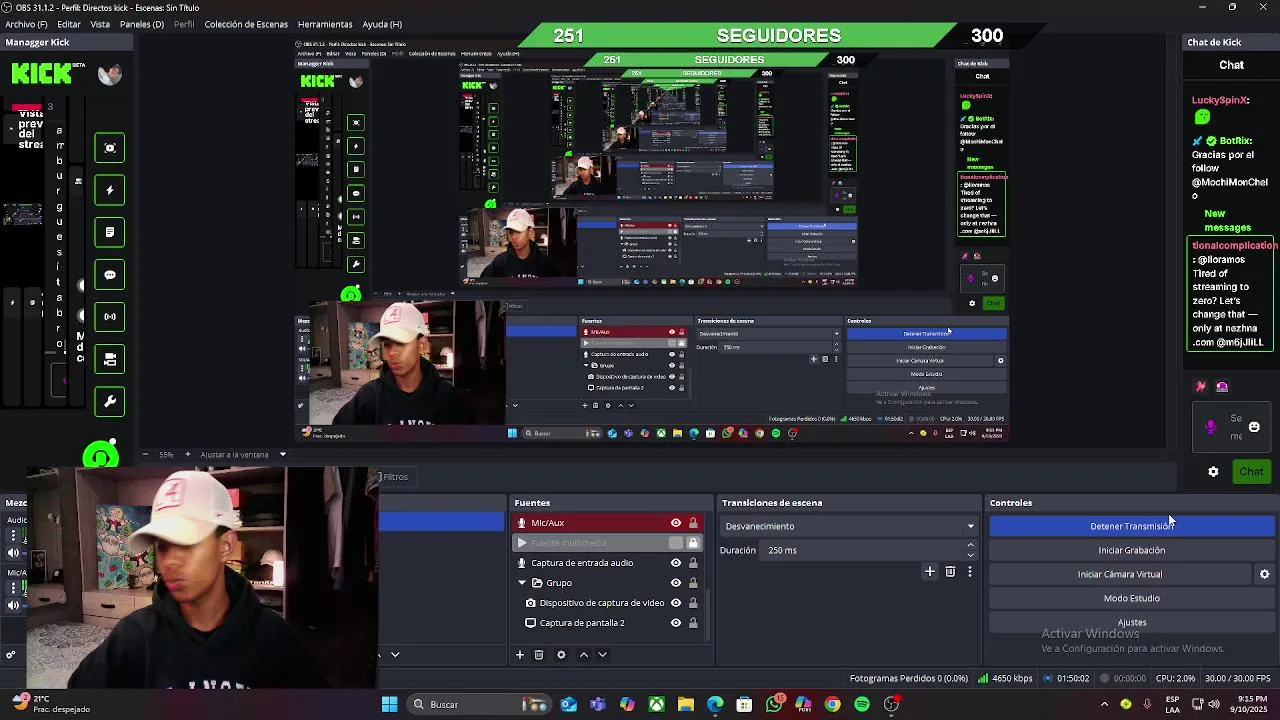Open the Colección de Escenas menu
Screen dimensions: 1280x720
tap(246, 24)
